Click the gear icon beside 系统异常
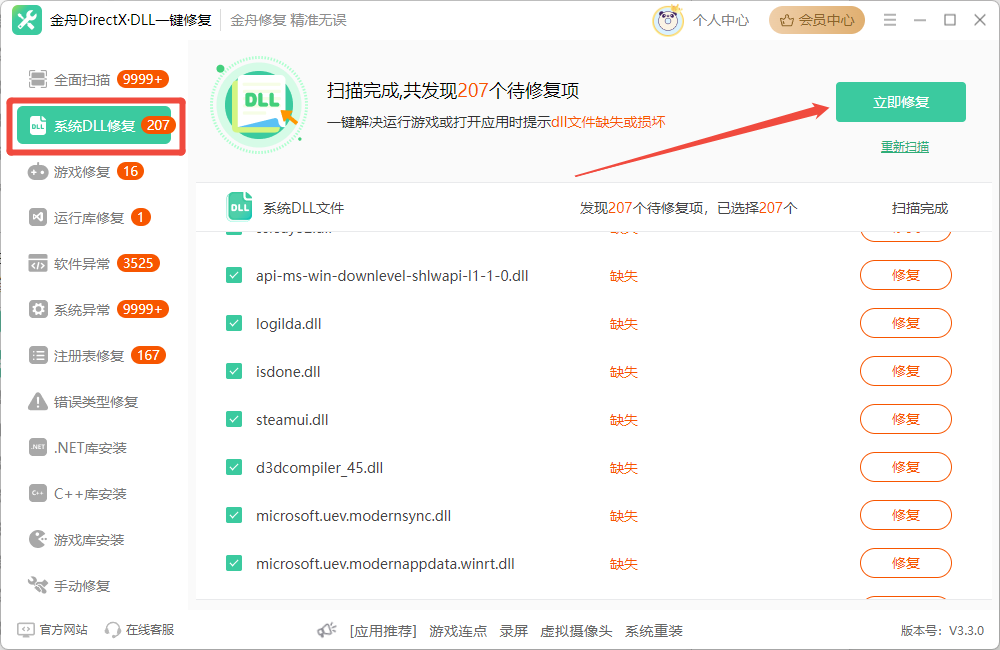This screenshot has width=1000, height=650. 38,309
